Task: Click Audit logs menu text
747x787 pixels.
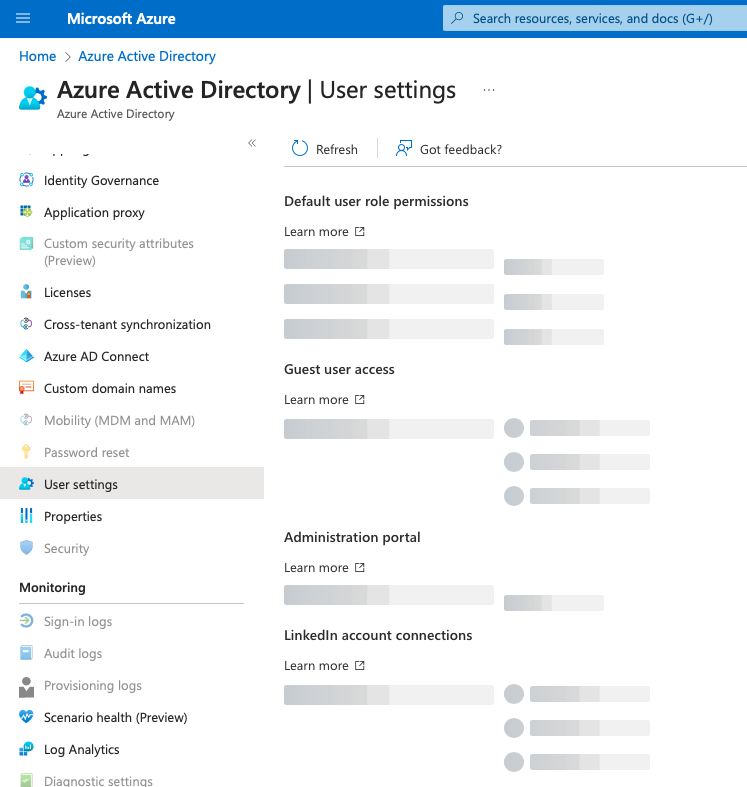Action: 73,653
